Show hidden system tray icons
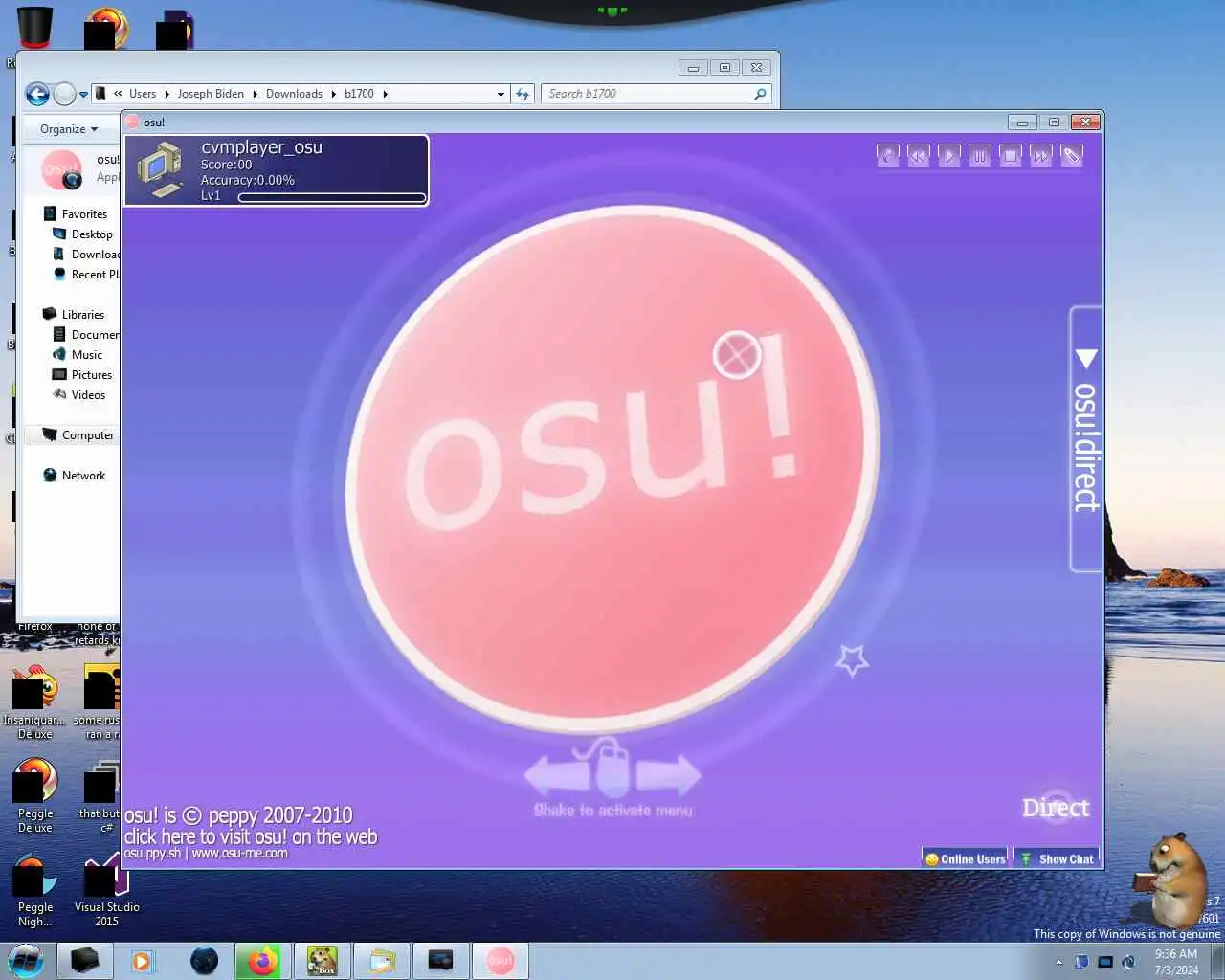 point(1058,962)
